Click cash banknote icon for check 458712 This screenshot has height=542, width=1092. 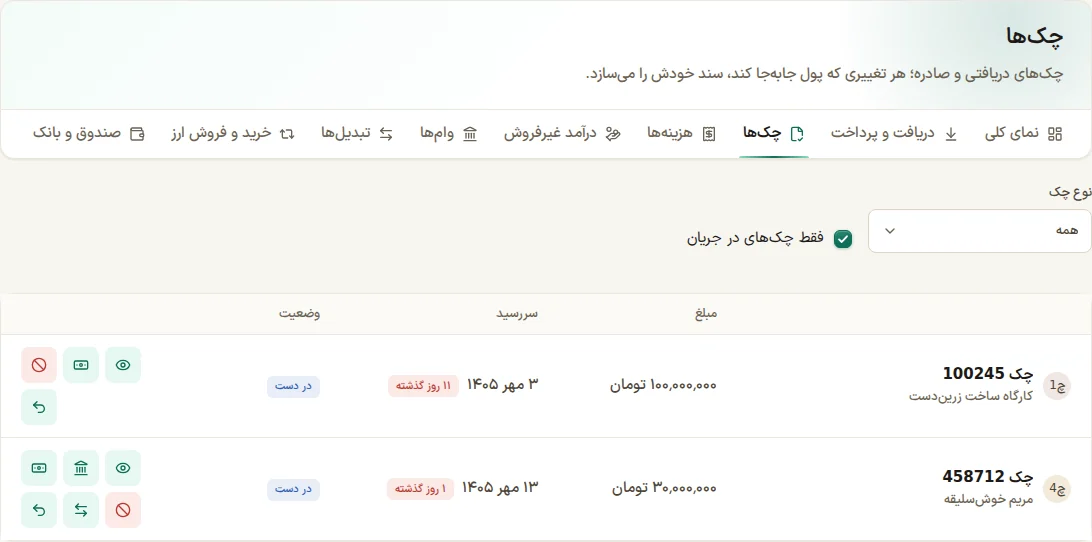pyautogui.click(x=39, y=468)
